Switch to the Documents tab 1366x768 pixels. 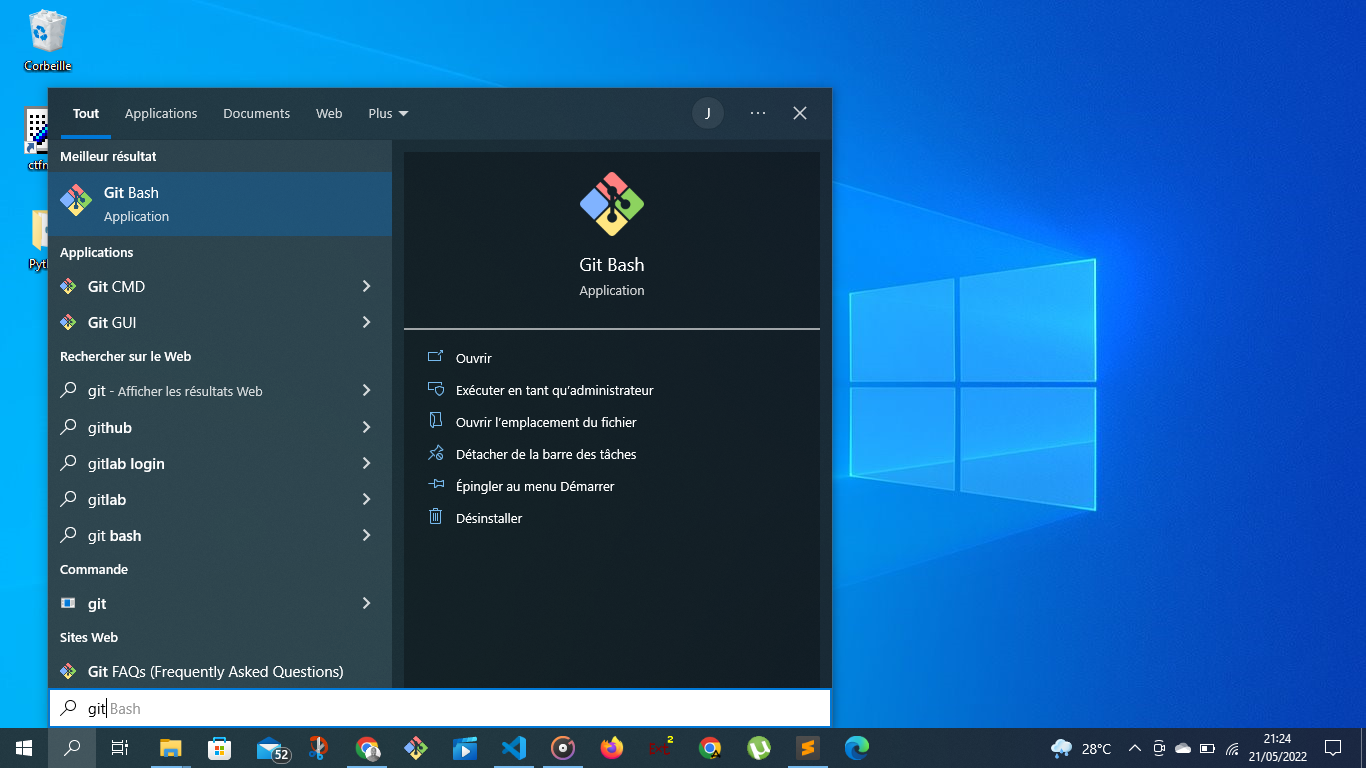(x=256, y=114)
